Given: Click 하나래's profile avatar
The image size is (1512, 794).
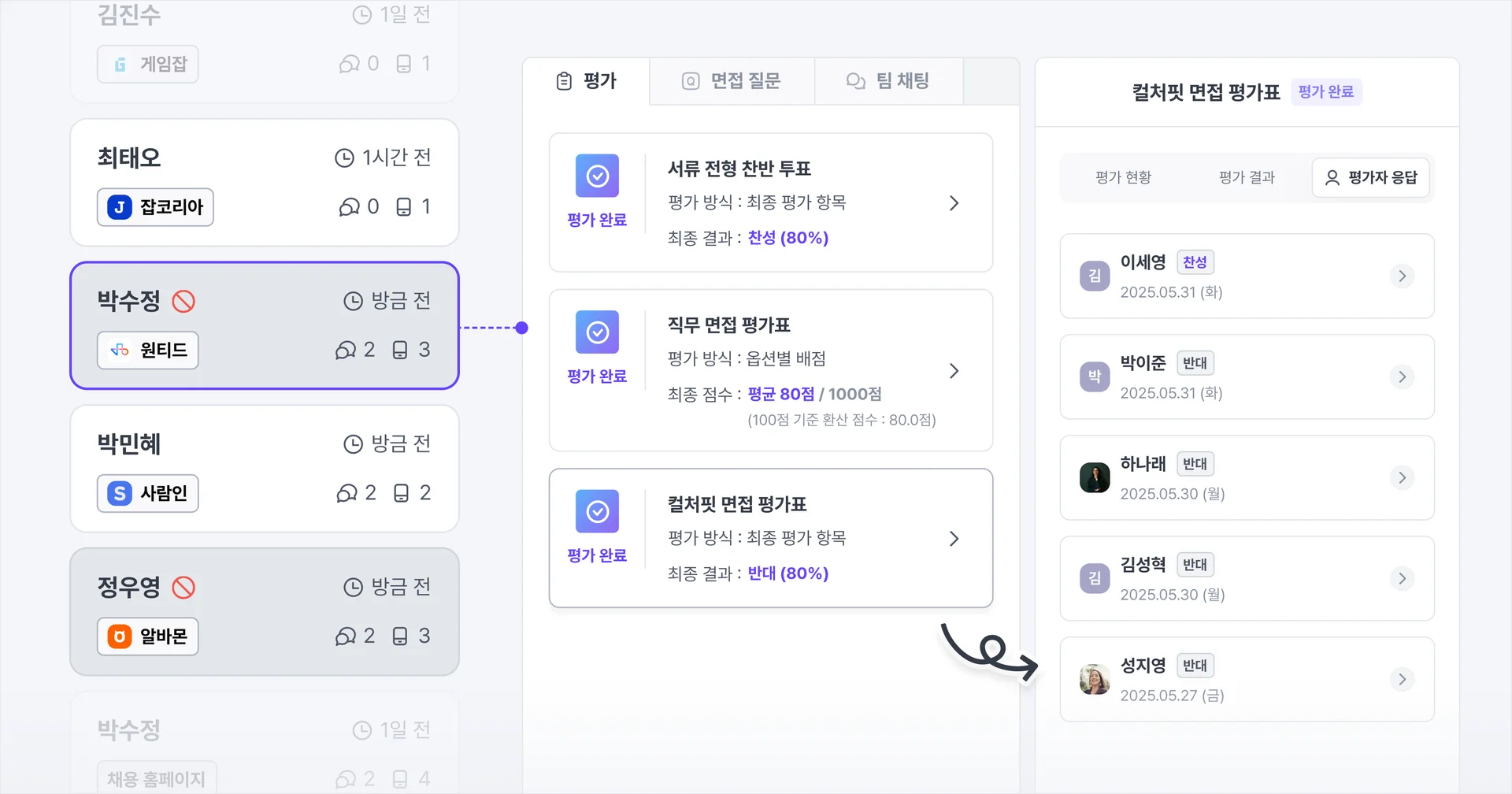Looking at the screenshot, I should tap(1094, 477).
